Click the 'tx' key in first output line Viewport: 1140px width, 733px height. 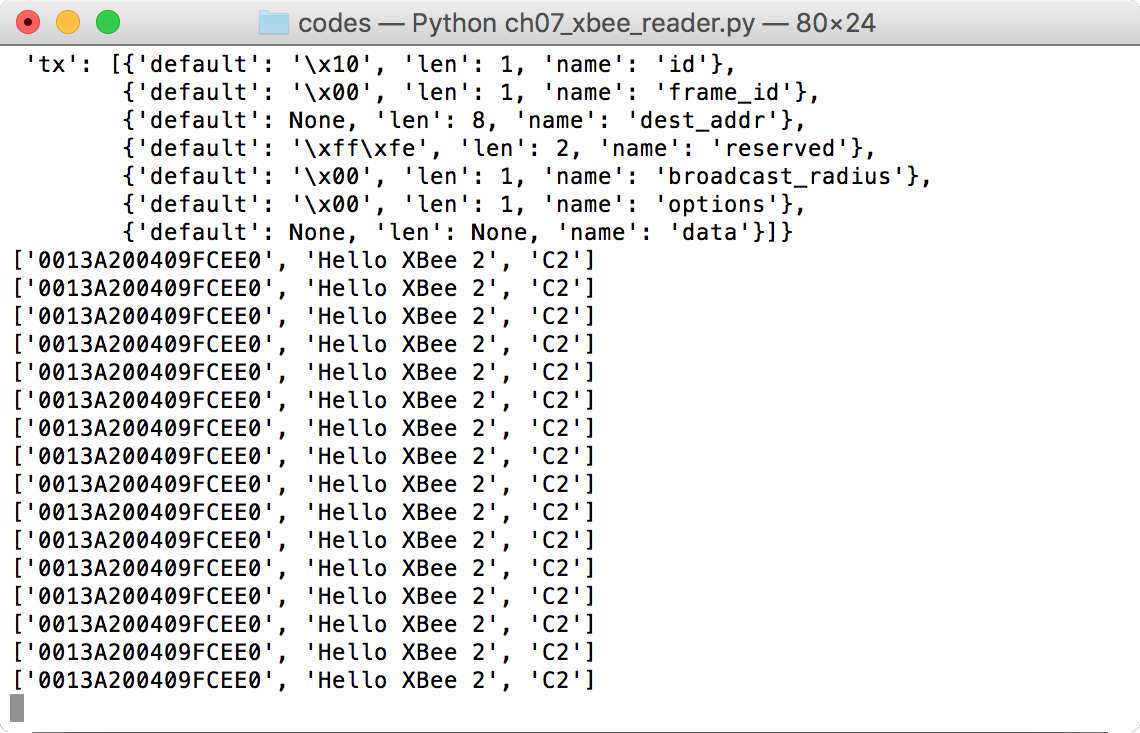click(x=52, y=65)
